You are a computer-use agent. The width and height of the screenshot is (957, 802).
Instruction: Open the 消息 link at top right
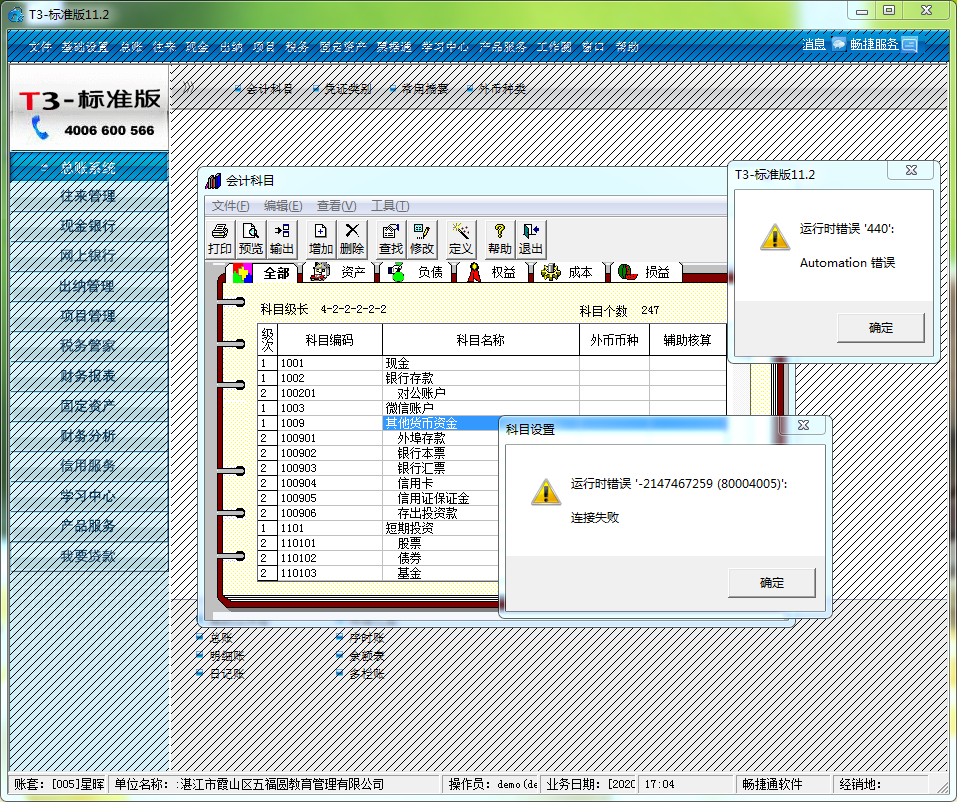pyautogui.click(x=814, y=44)
